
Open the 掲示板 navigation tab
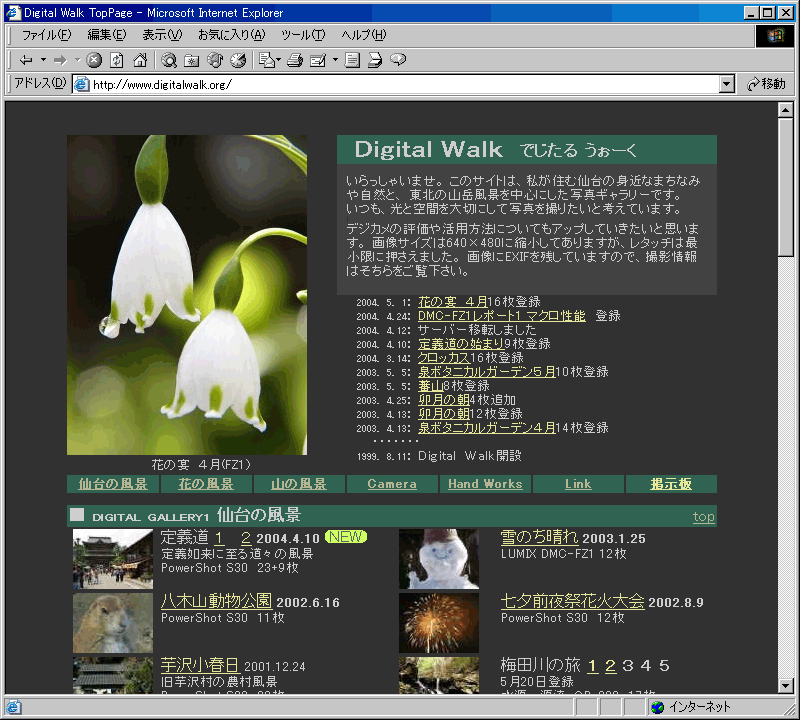point(671,484)
